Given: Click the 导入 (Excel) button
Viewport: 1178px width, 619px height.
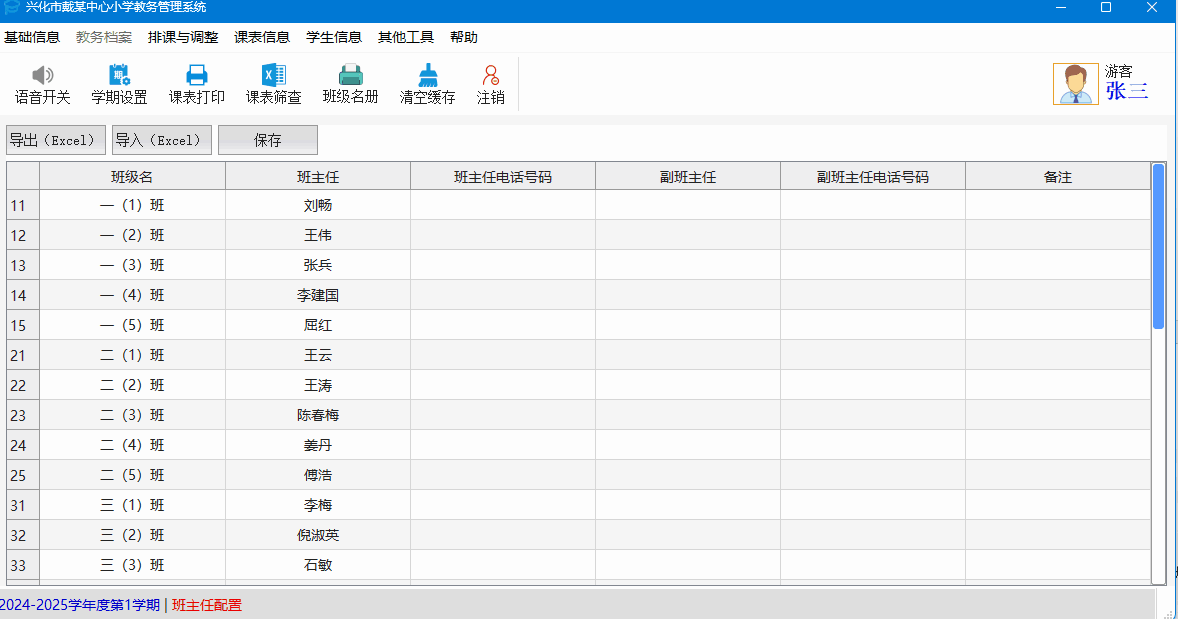Looking at the screenshot, I should pos(162,140).
